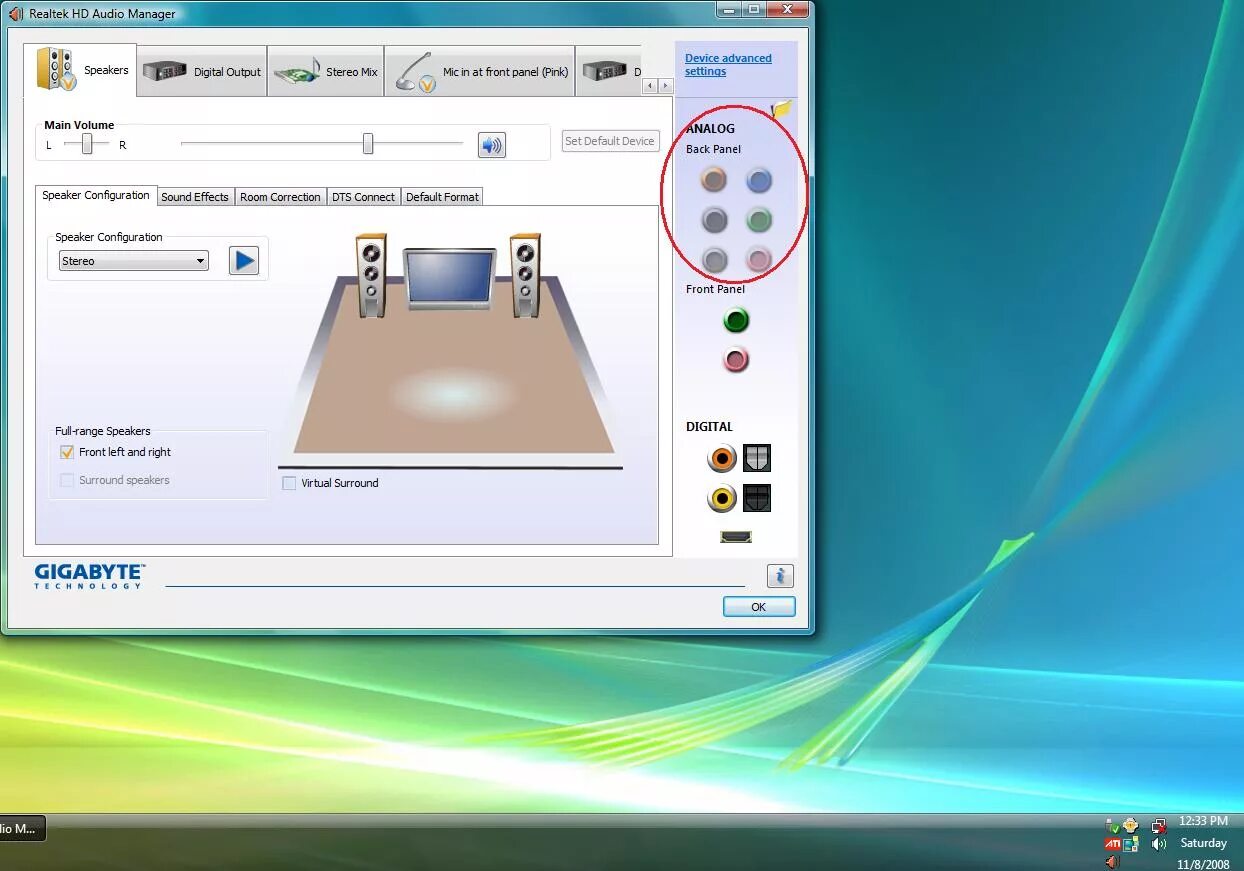This screenshot has width=1244, height=871.
Task: Click the Windows Sidebar tray icon
Action: (x=1131, y=844)
